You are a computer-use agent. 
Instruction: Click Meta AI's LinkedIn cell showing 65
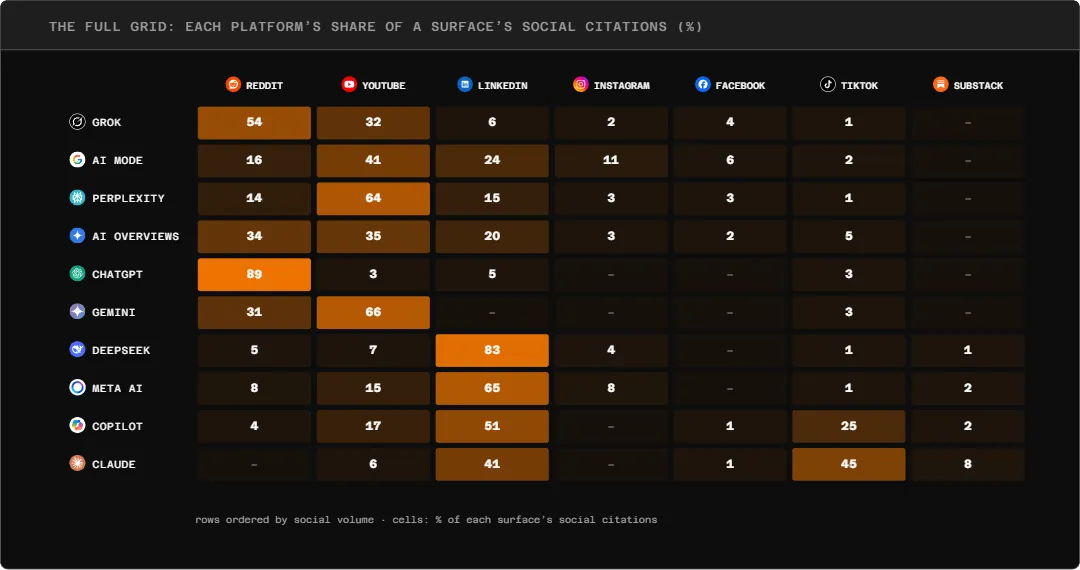(x=492, y=388)
